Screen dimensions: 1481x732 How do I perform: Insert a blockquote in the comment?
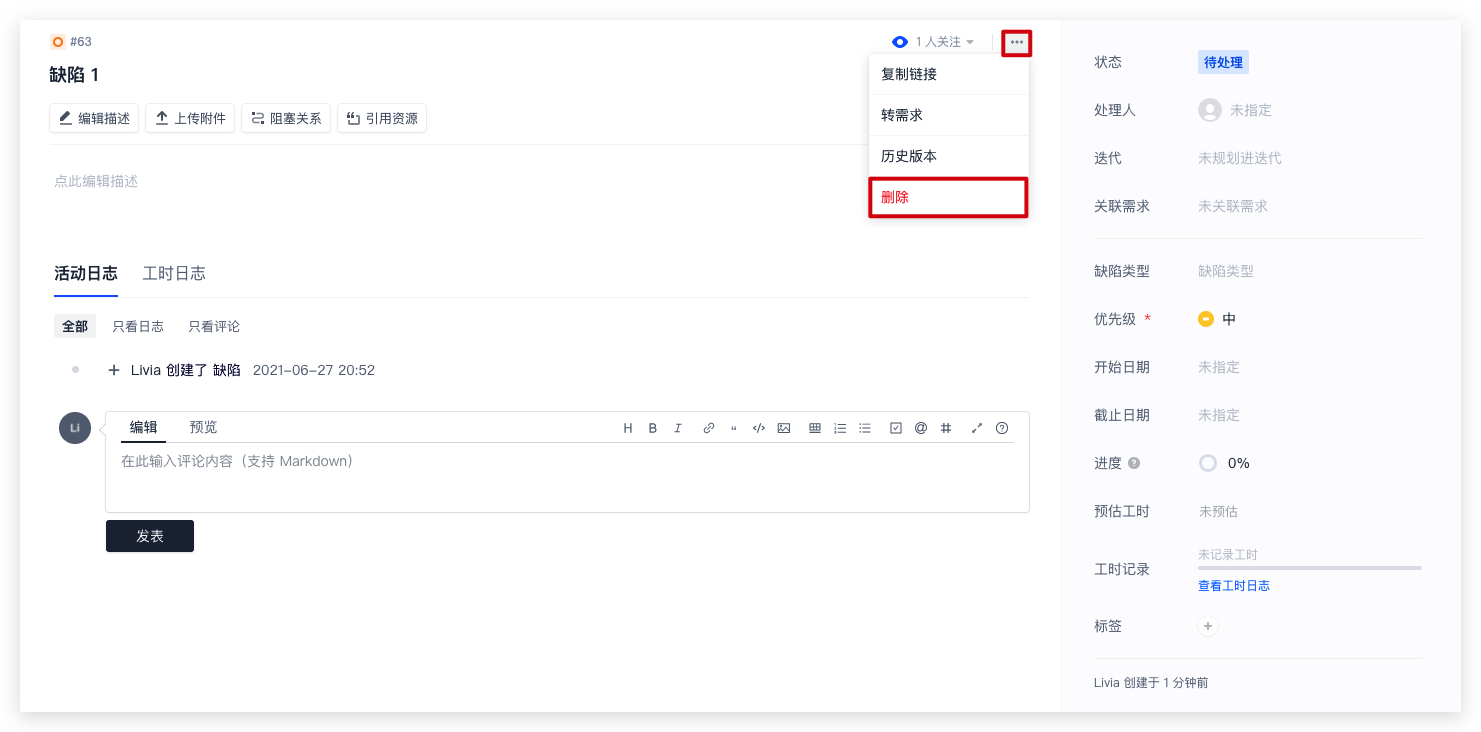point(734,428)
